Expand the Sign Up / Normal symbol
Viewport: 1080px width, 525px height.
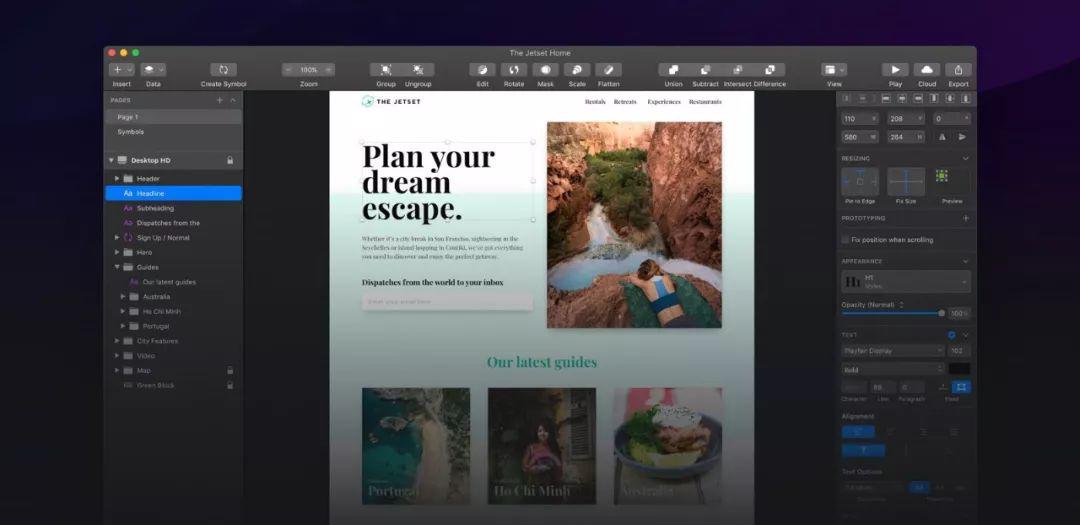point(117,238)
